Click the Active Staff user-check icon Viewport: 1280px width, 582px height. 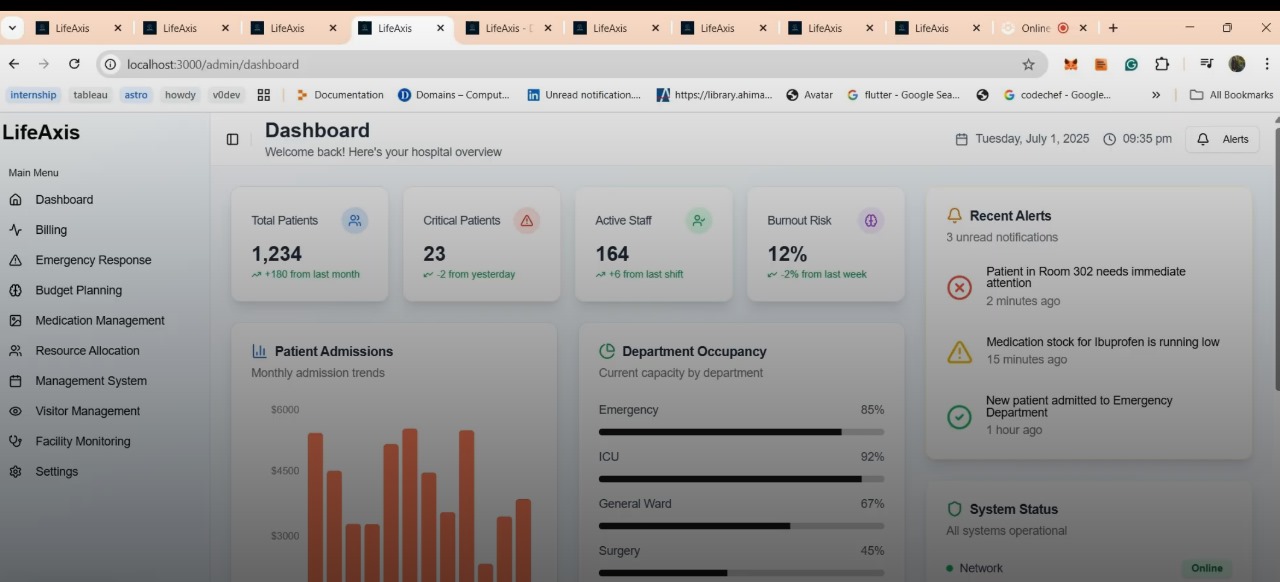tap(699, 220)
